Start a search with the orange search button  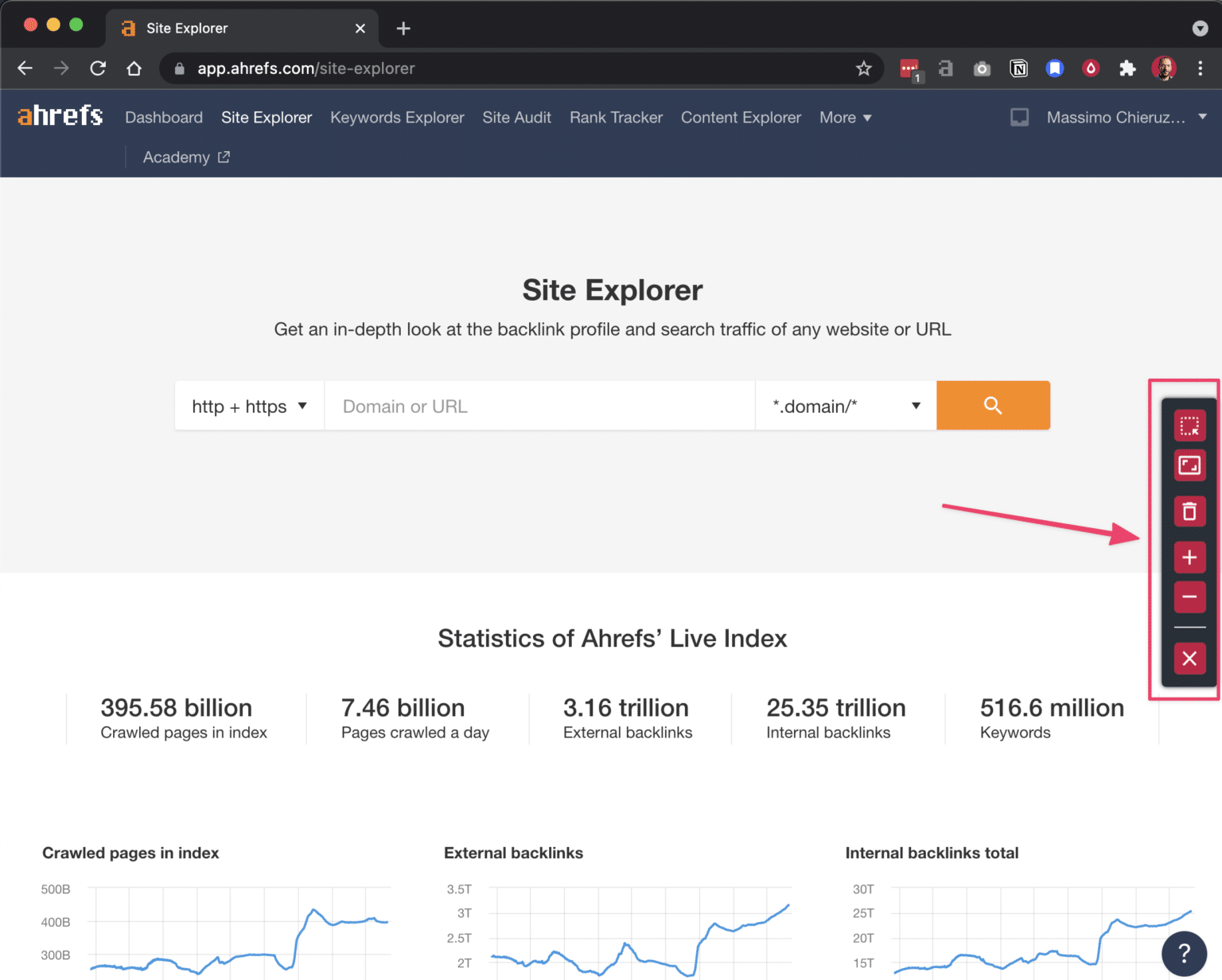point(992,405)
